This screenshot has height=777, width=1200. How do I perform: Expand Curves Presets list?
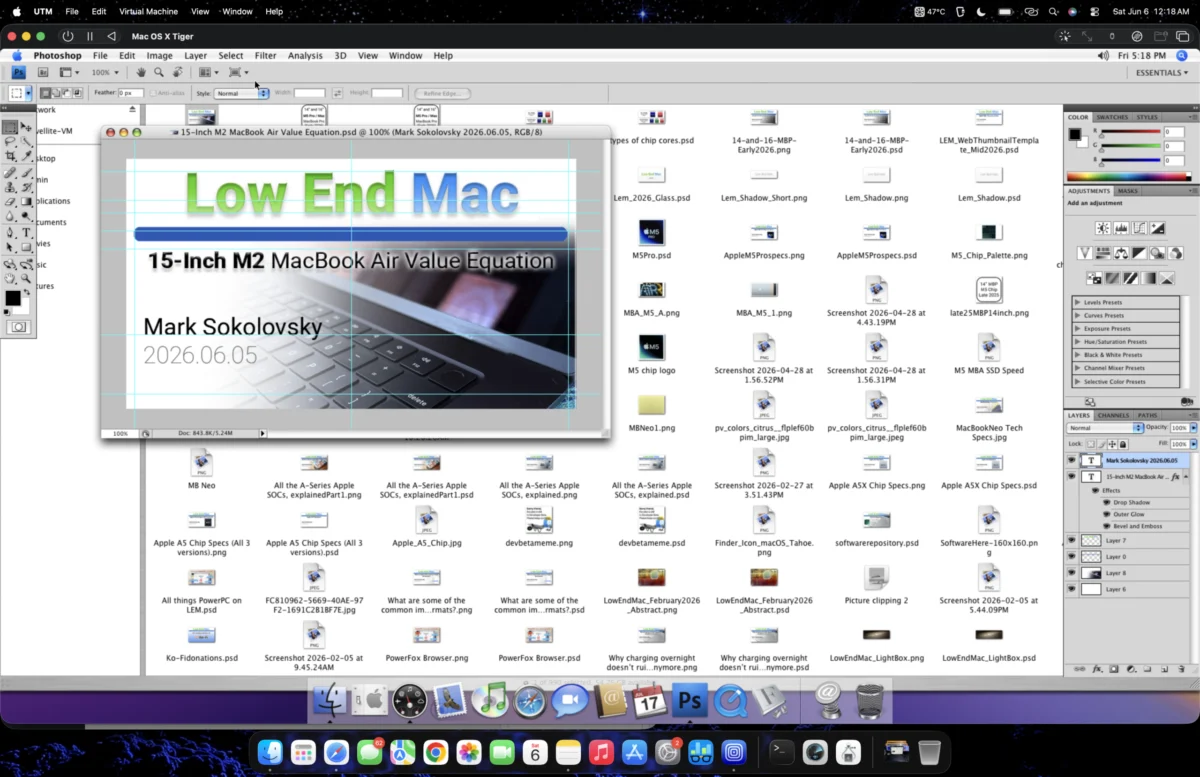coord(1077,315)
